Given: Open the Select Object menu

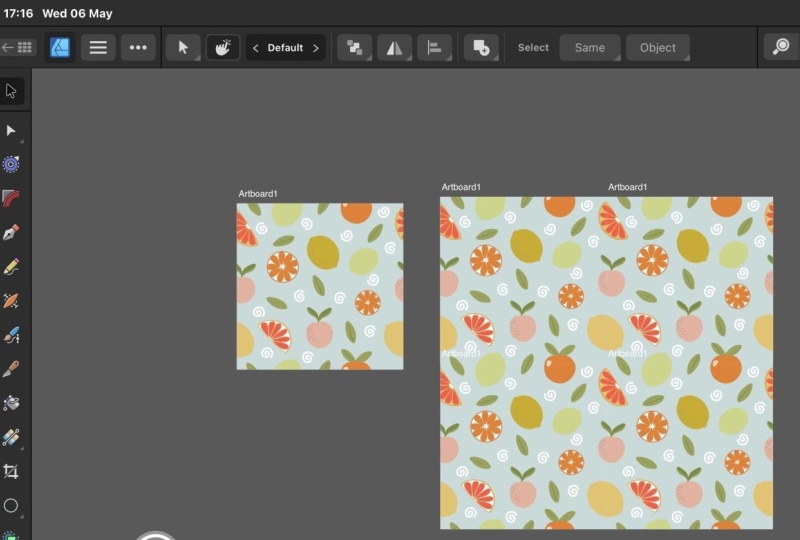Looking at the screenshot, I should pyautogui.click(x=658, y=47).
